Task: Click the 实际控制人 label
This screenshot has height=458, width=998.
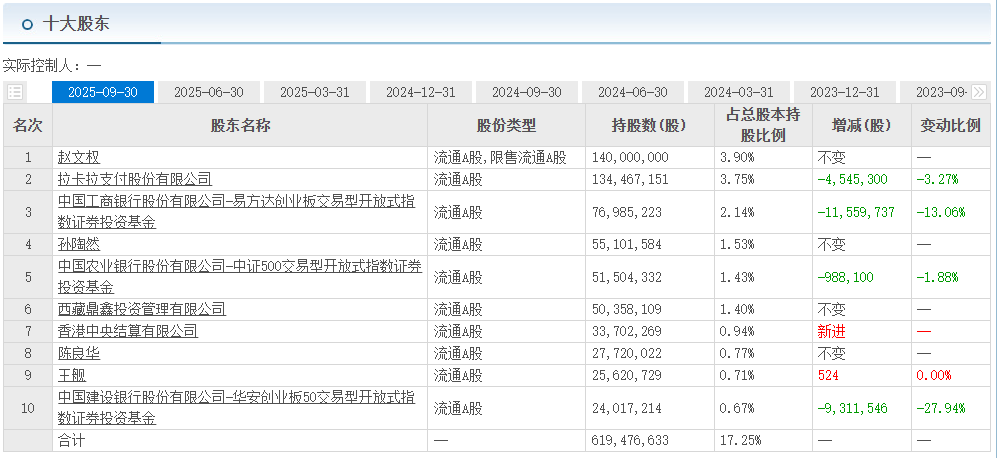Action: 41,66
